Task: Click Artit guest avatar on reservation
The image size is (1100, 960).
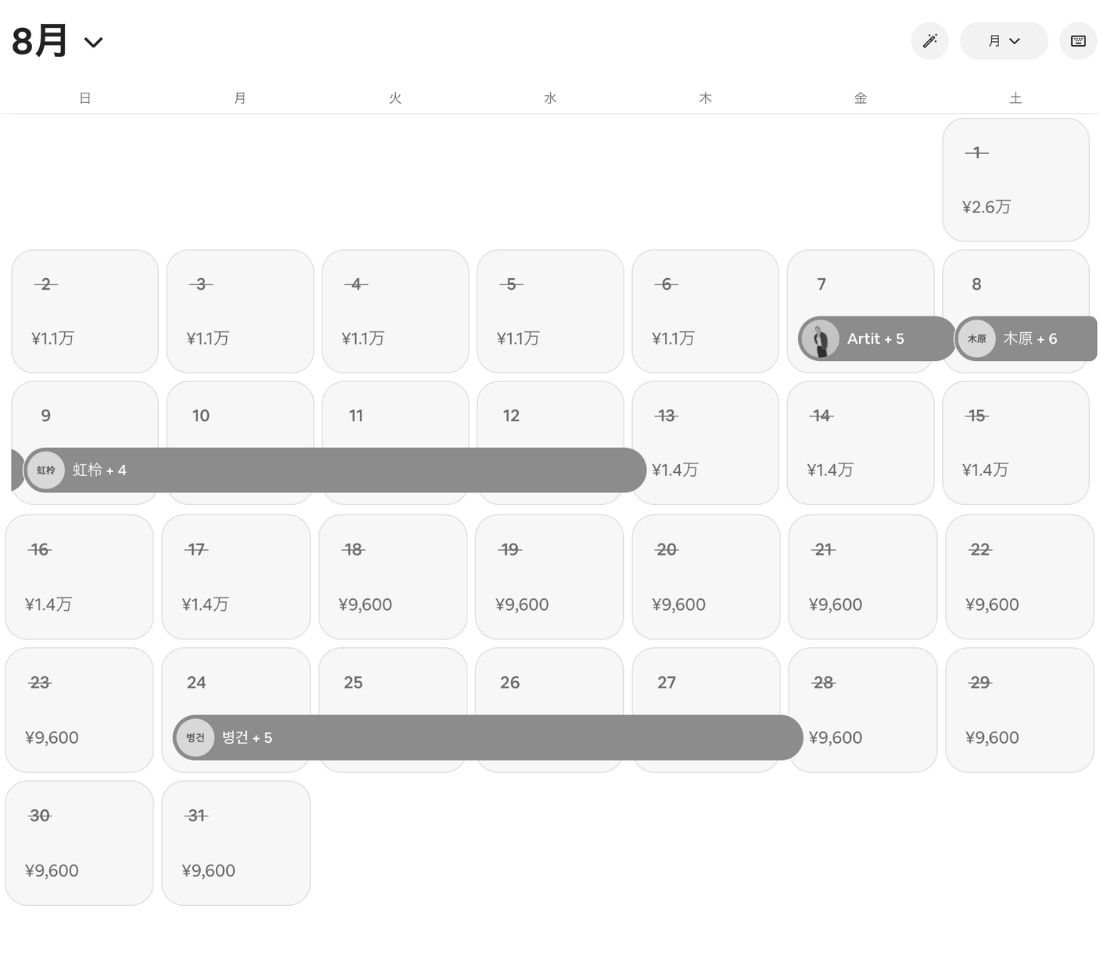Action: pyautogui.click(x=819, y=338)
